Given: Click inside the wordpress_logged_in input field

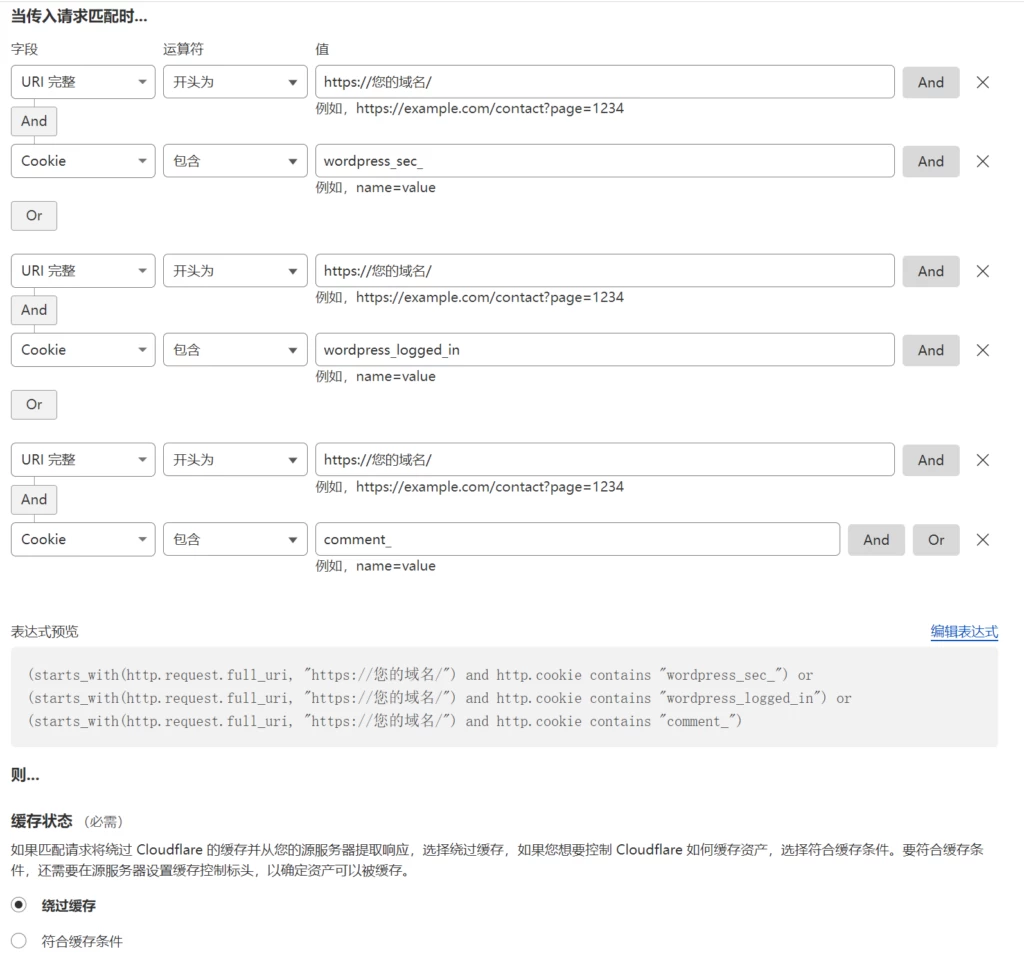Looking at the screenshot, I should pyautogui.click(x=605, y=350).
